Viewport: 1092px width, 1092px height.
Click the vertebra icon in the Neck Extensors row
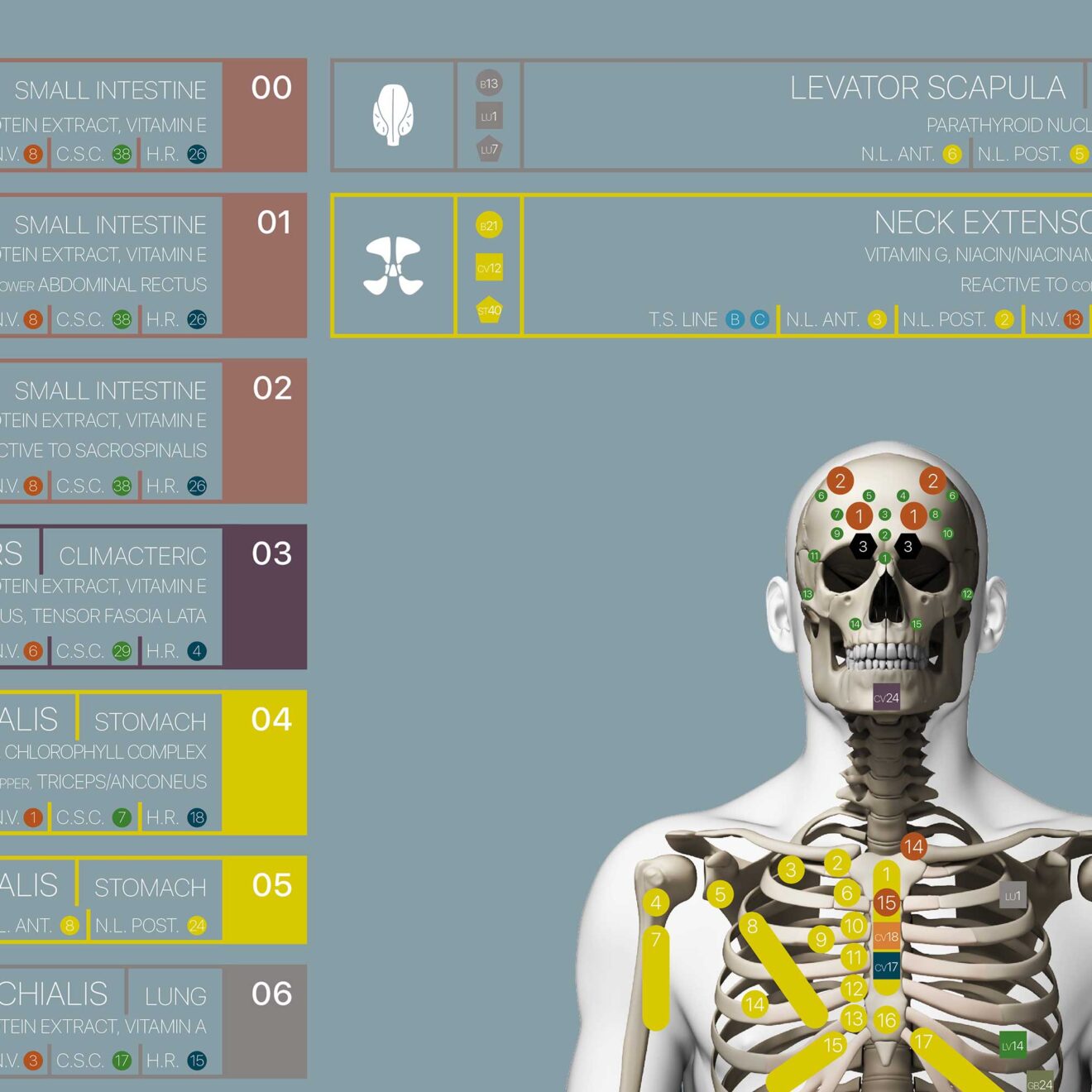pyautogui.click(x=393, y=266)
